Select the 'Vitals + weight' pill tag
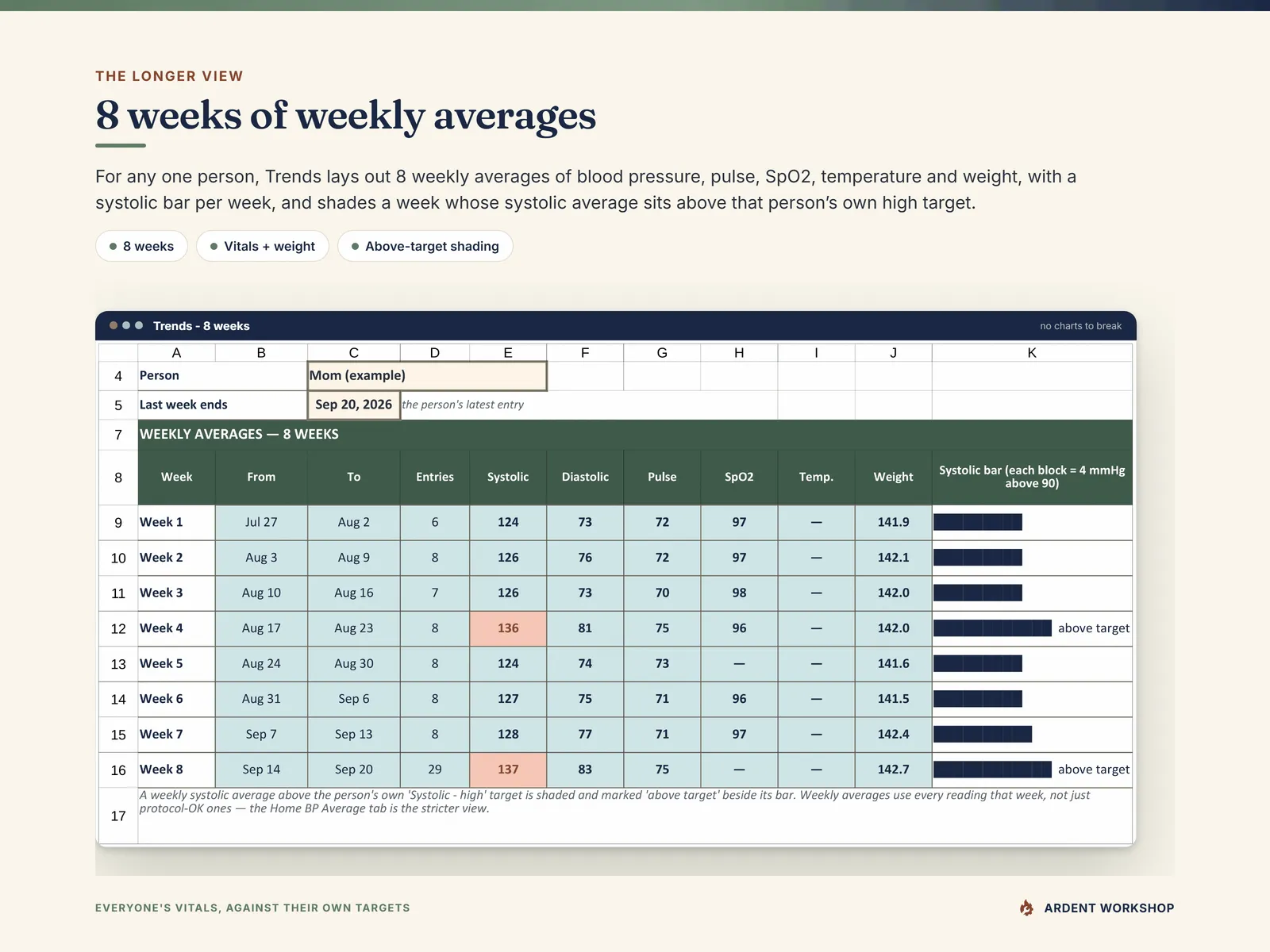The width and height of the screenshot is (1270, 952). click(x=263, y=246)
